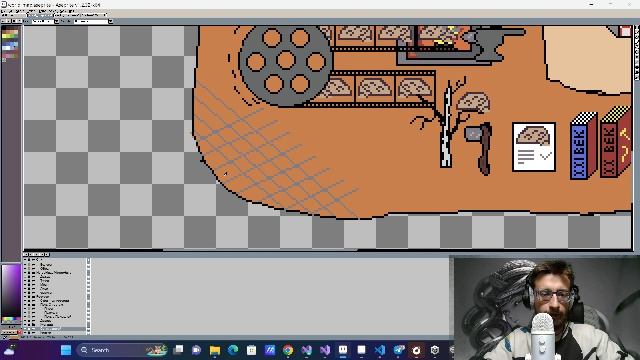Click the layer list vertical scrollbar
Image resolution: width=640 pixels, height=360 pixels.
coord(89,296)
